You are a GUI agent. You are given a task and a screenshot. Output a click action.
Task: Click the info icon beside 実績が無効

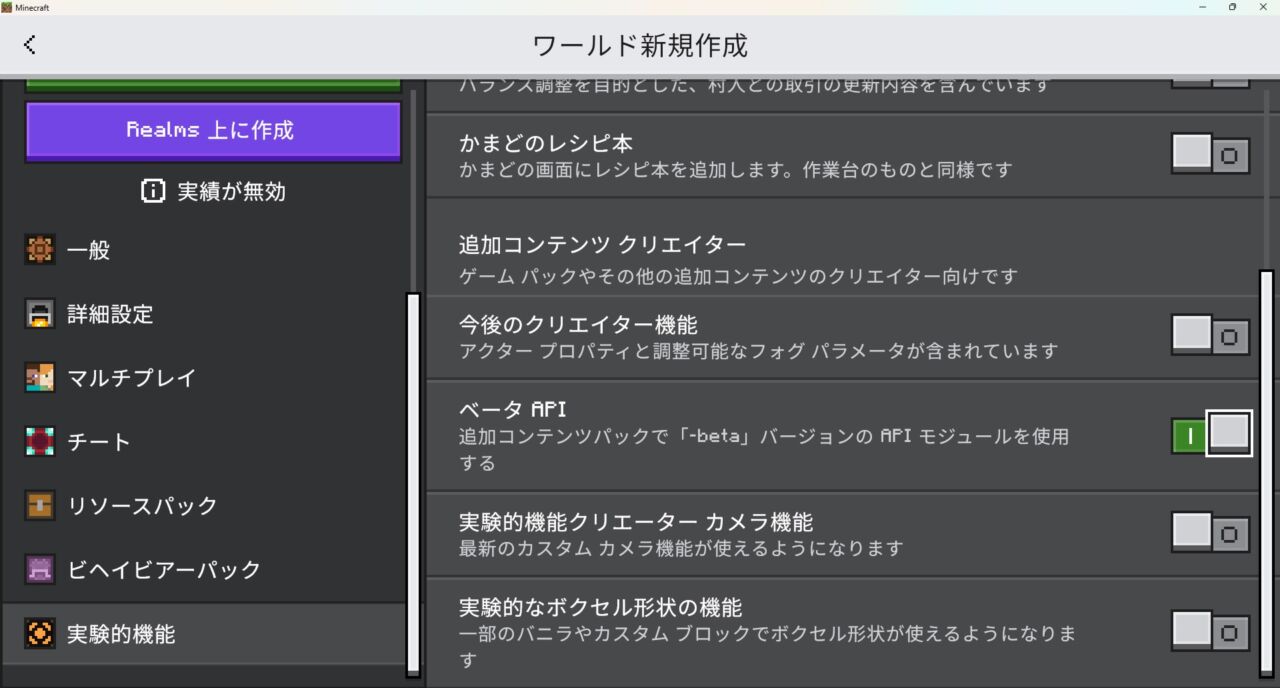pos(152,191)
